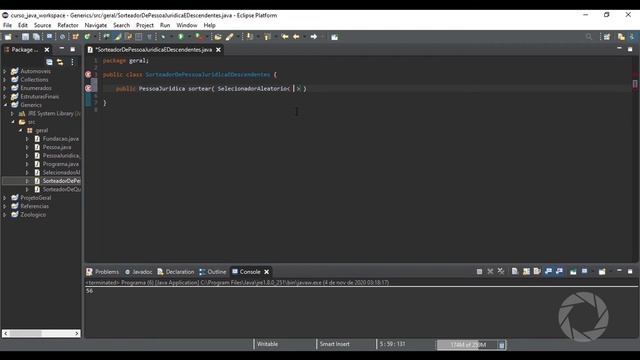Screen dimensions: 640x360
Task: Click Display Selected Console icon
Action: click(584, 271)
